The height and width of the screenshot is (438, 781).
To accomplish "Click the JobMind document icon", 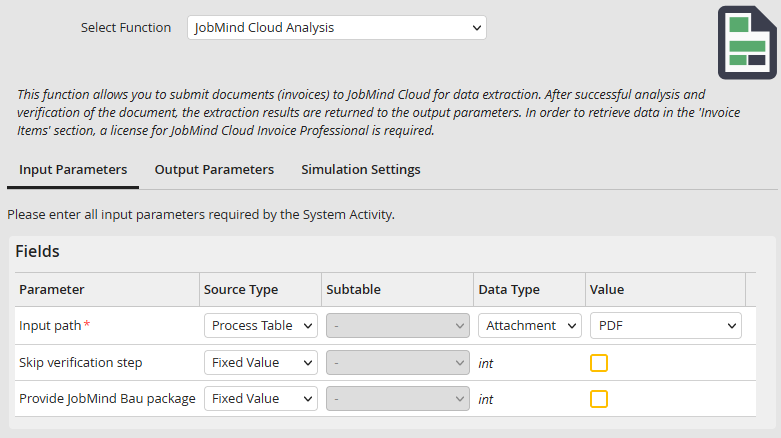I will tap(747, 42).
